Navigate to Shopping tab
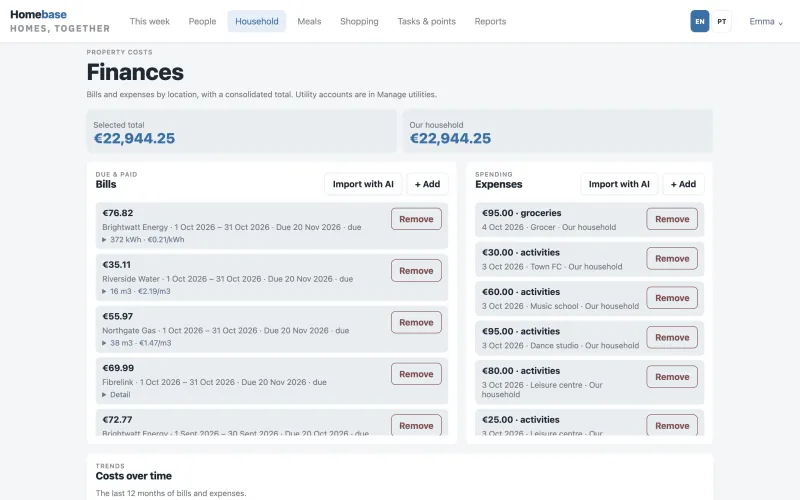 click(359, 21)
